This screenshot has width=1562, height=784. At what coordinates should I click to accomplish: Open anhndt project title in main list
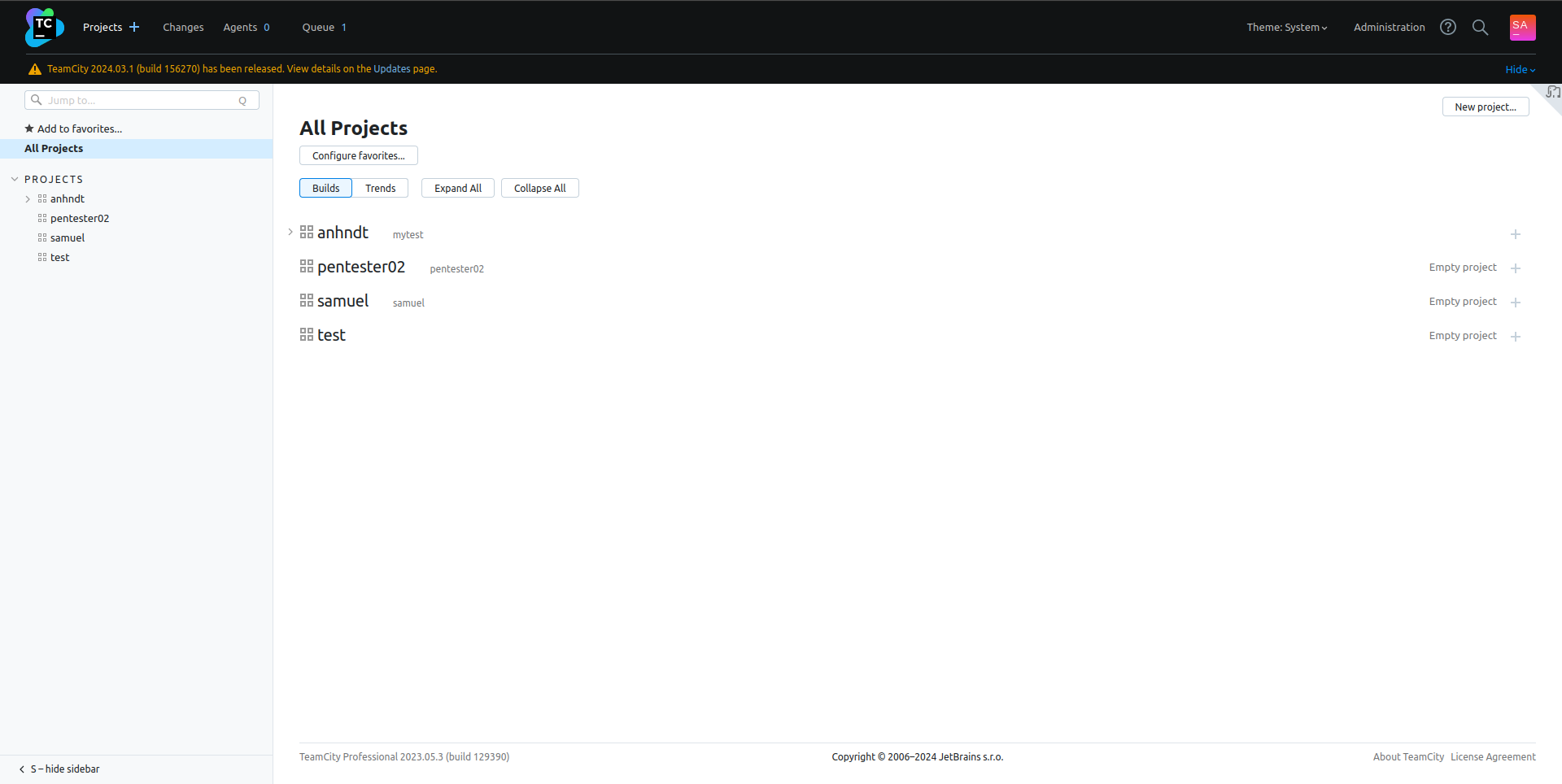[x=343, y=233]
